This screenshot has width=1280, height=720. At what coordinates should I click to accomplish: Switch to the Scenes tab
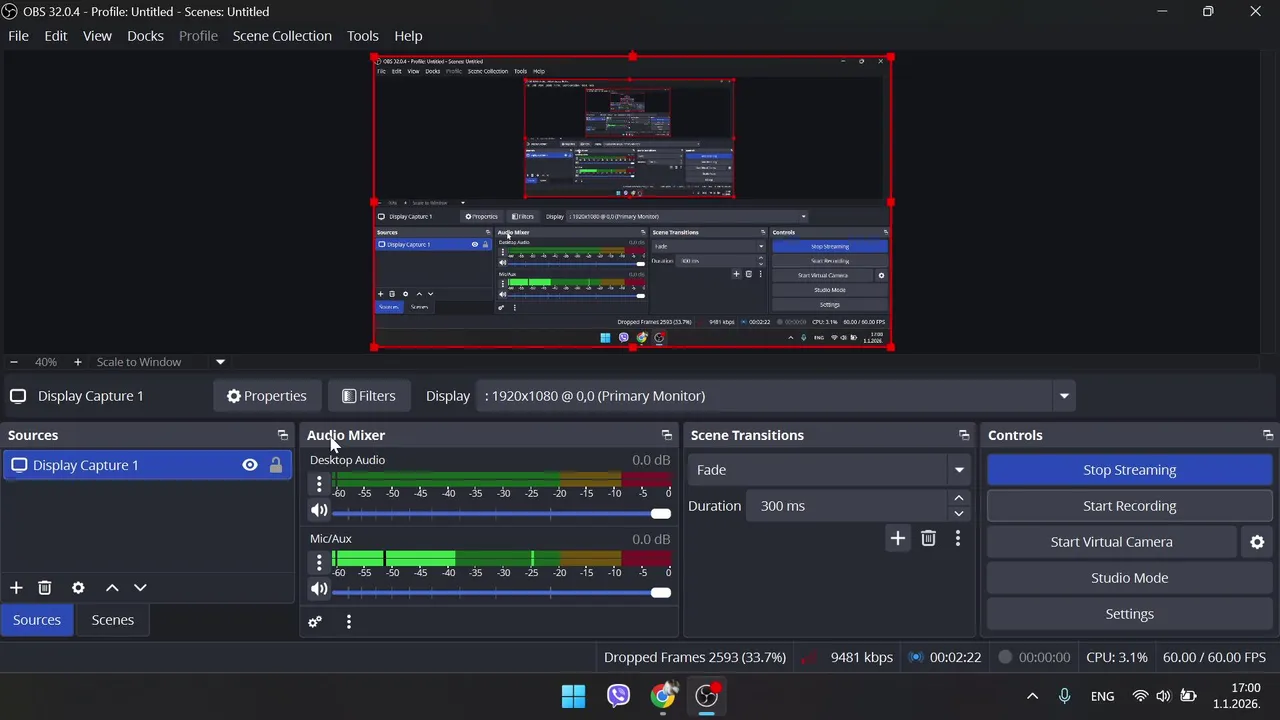(x=113, y=620)
